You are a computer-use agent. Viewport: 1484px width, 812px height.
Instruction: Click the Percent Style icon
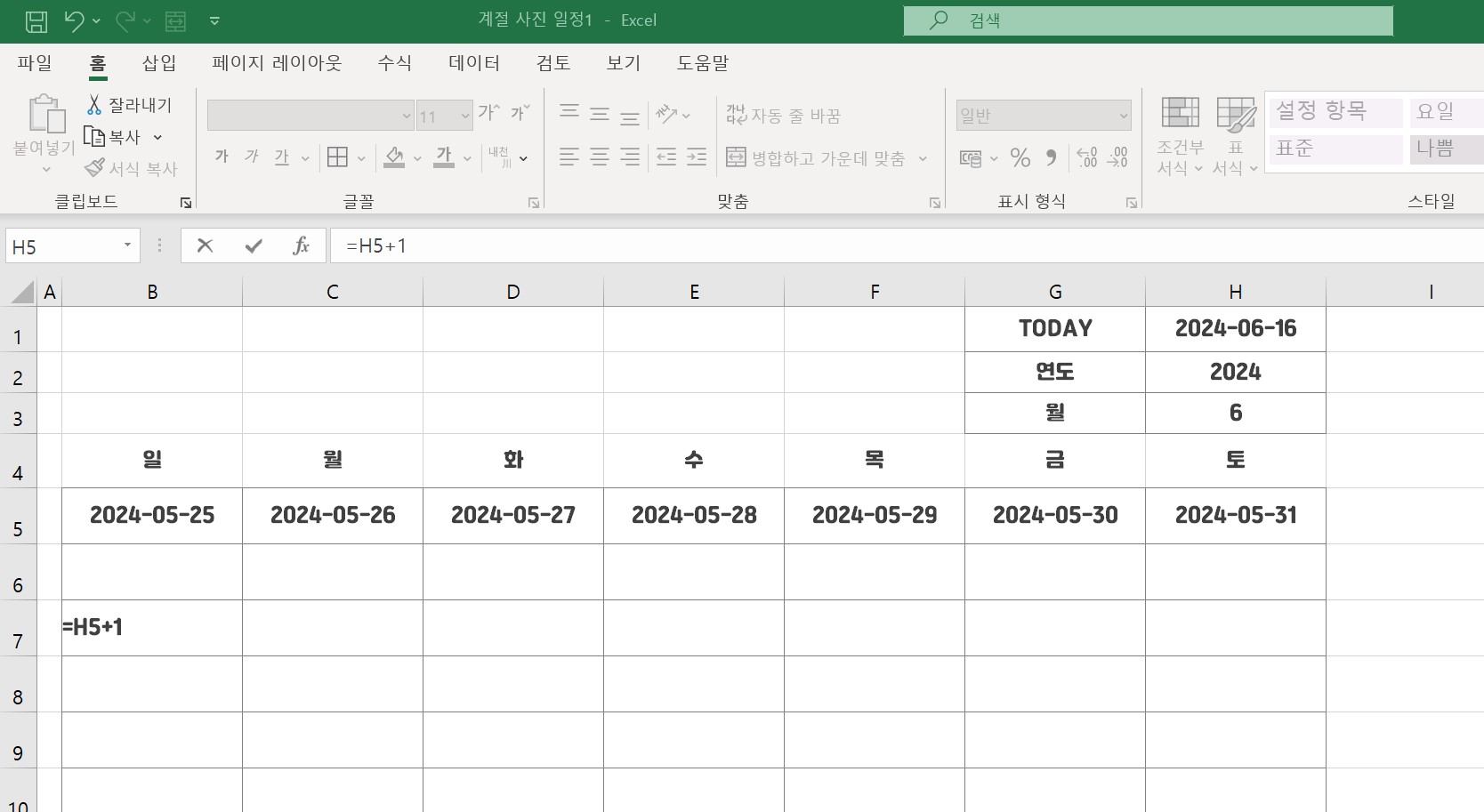pos(1020,157)
